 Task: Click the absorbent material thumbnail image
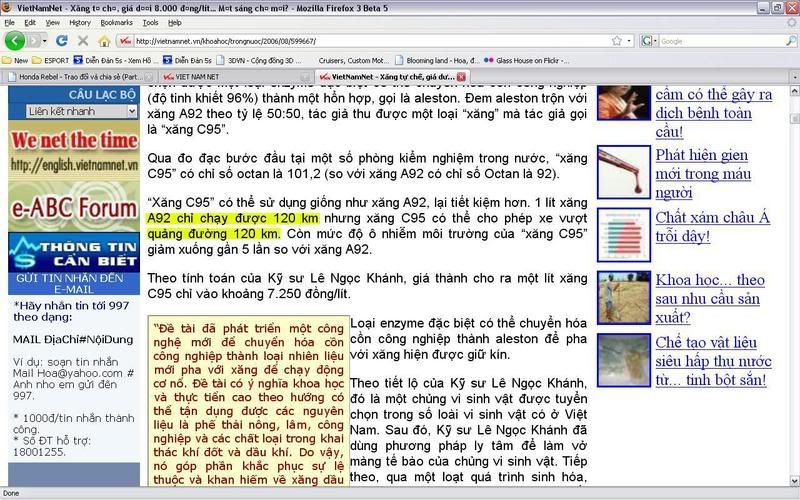(624, 360)
